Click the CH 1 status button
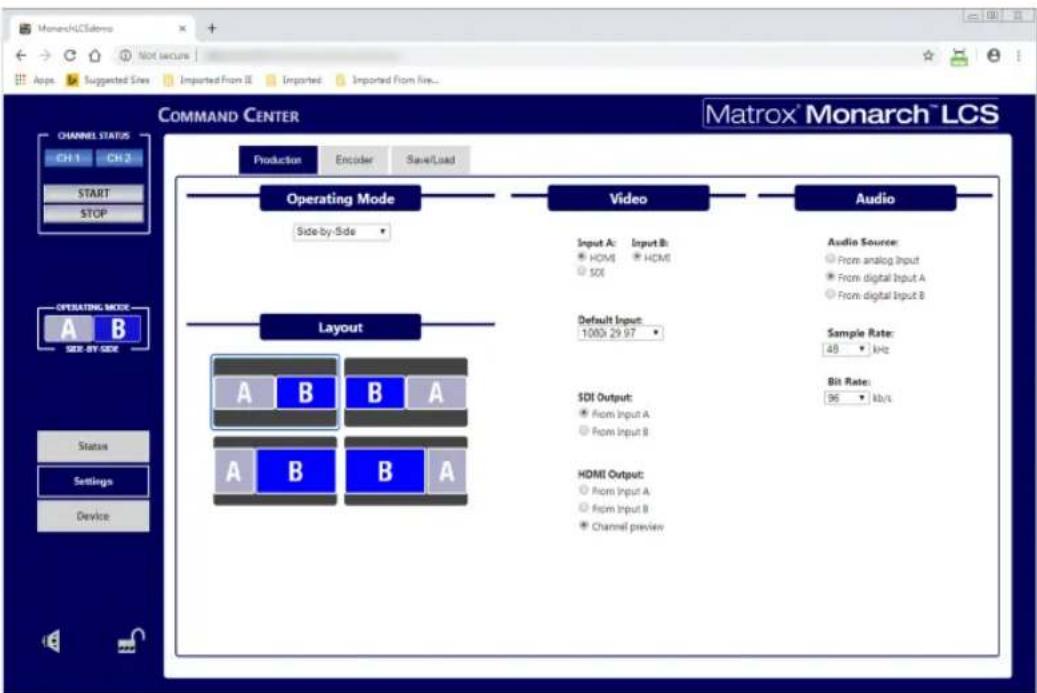This screenshot has height=693, width=1037. tap(68, 158)
